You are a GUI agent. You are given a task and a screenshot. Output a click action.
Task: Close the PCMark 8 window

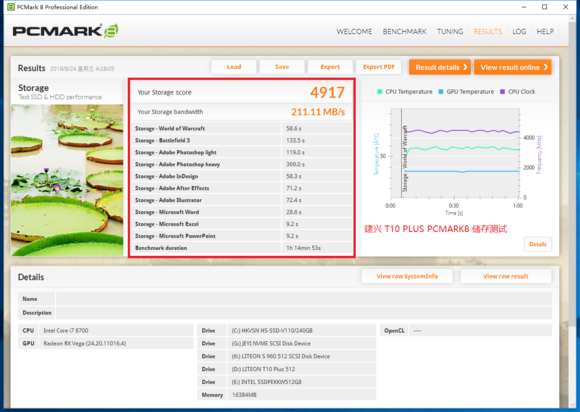(x=566, y=7)
